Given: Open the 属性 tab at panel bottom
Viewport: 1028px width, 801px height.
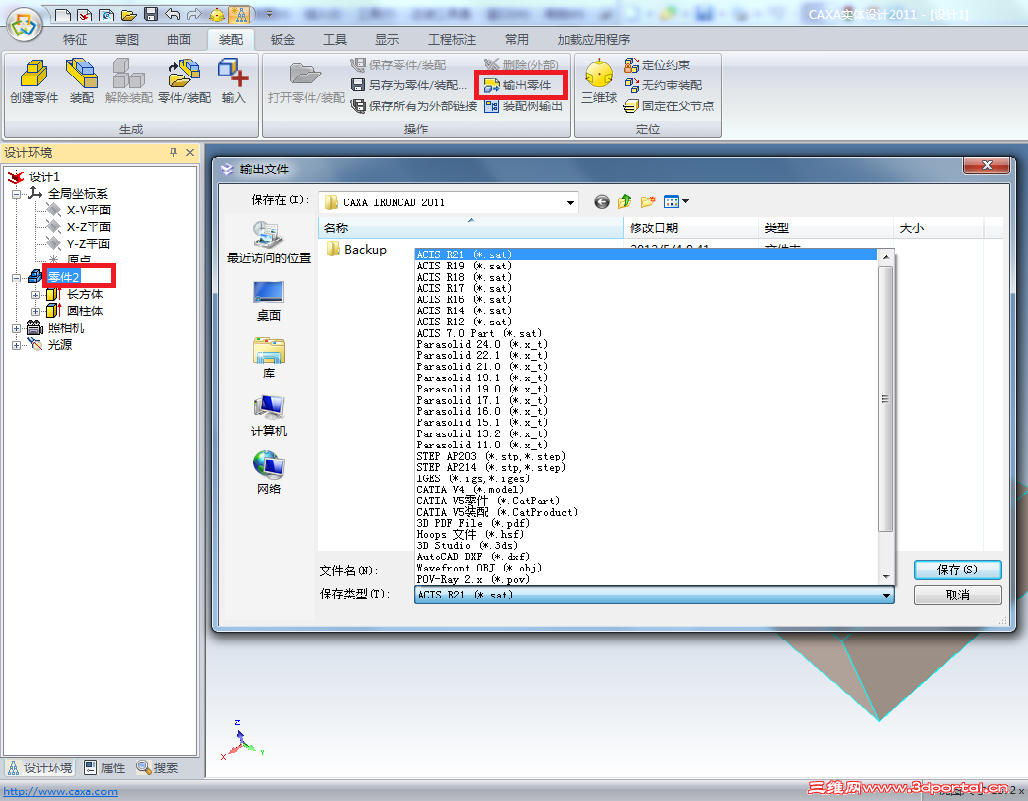Looking at the screenshot, I should click(x=105, y=768).
